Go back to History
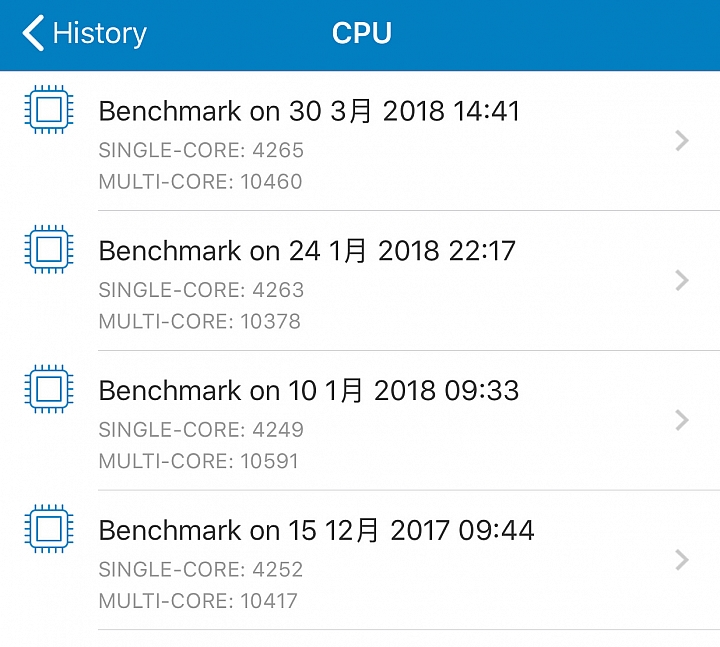Screen dimensions: 720x647 pyautogui.click(x=84, y=33)
